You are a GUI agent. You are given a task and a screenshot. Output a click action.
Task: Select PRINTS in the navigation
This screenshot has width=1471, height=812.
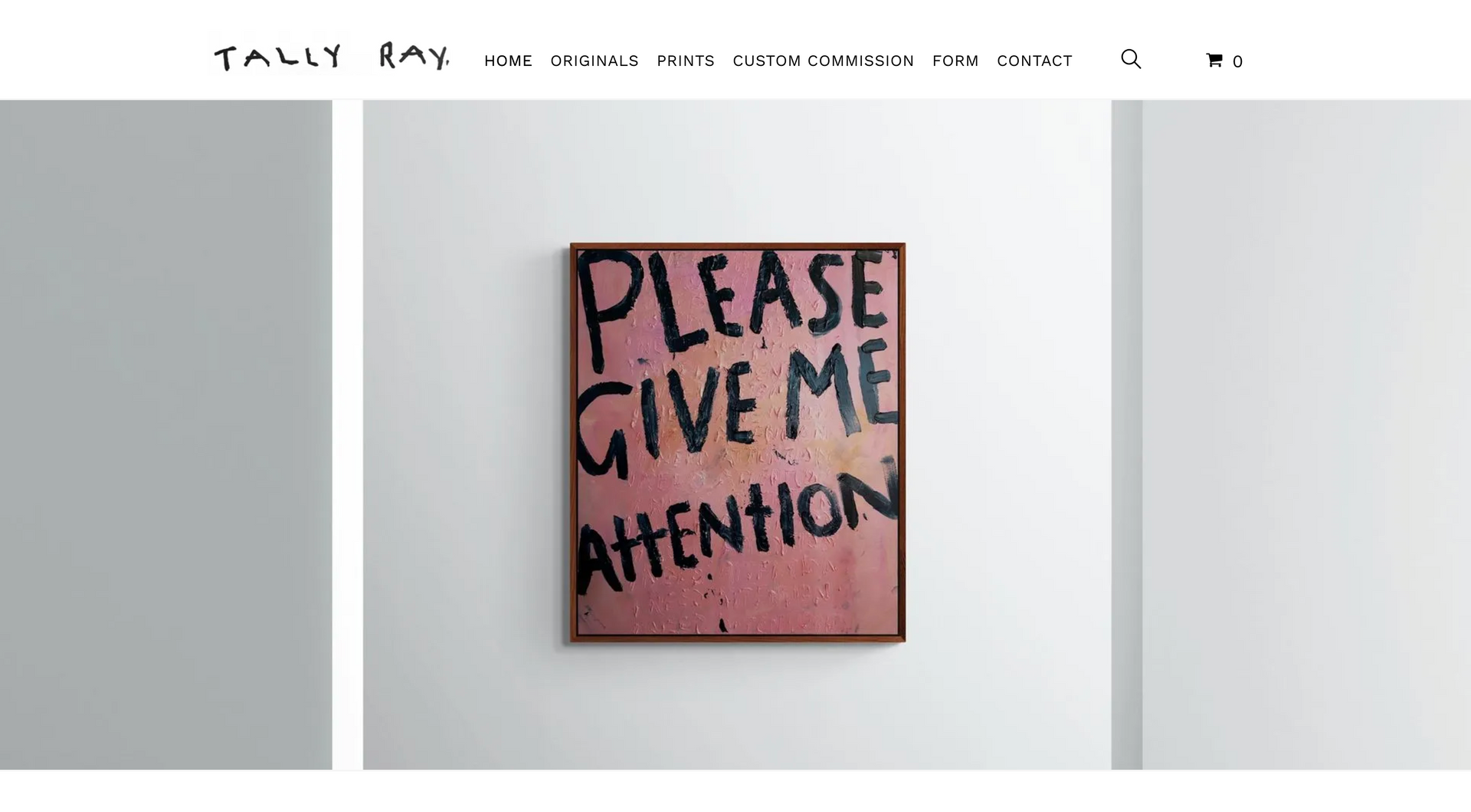tap(686, 61)
